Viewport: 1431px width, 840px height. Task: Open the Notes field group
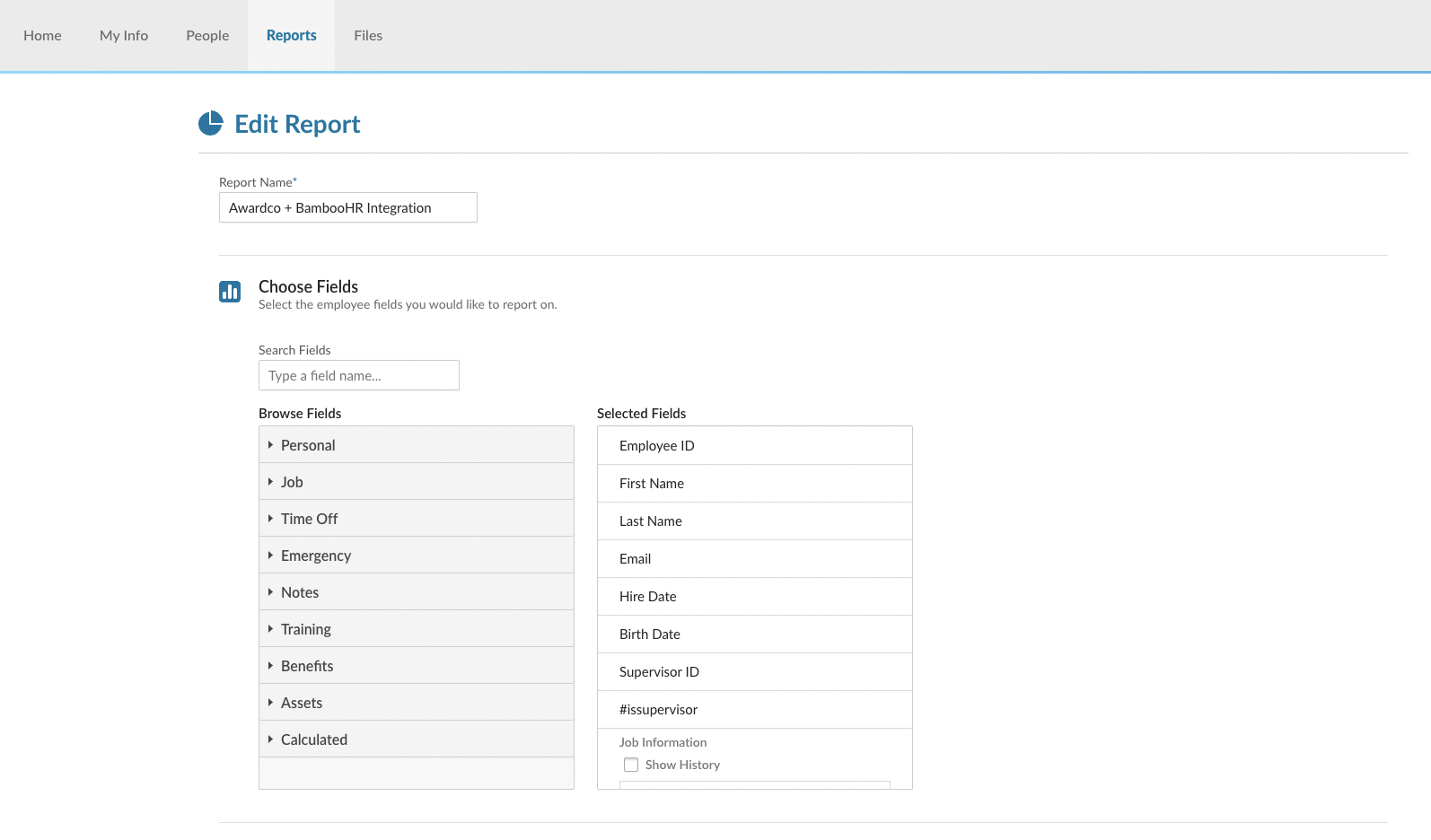click(299, 592)
